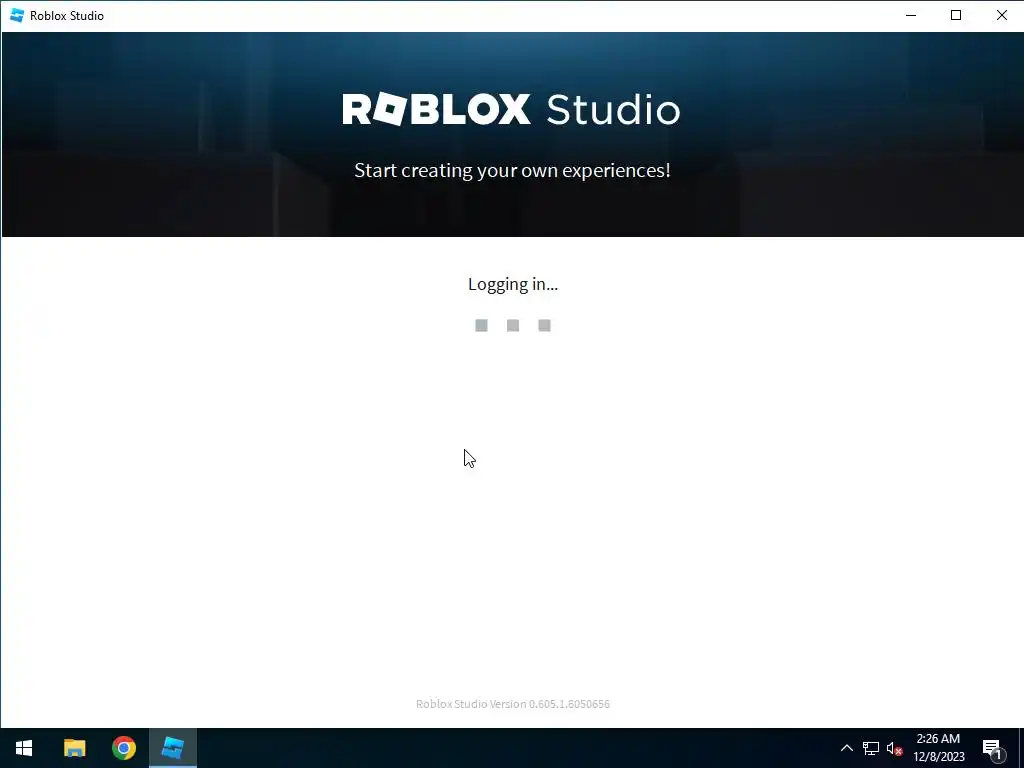Show hidden system tray icons
1024x768 pixels.
click(846, 748)
